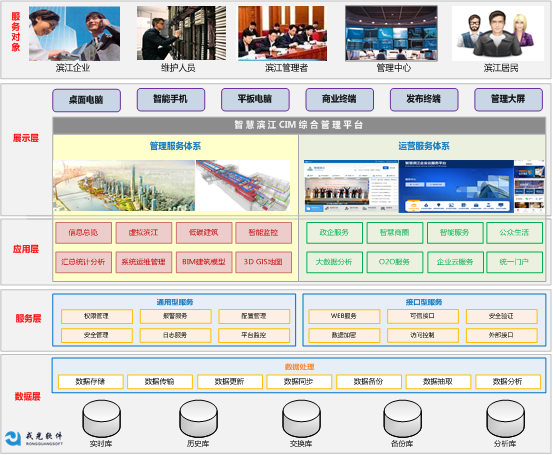Switch to the 运营服务体系 heading
The width and height of the screenshot is (553, 455).
[x=424, y=146]
